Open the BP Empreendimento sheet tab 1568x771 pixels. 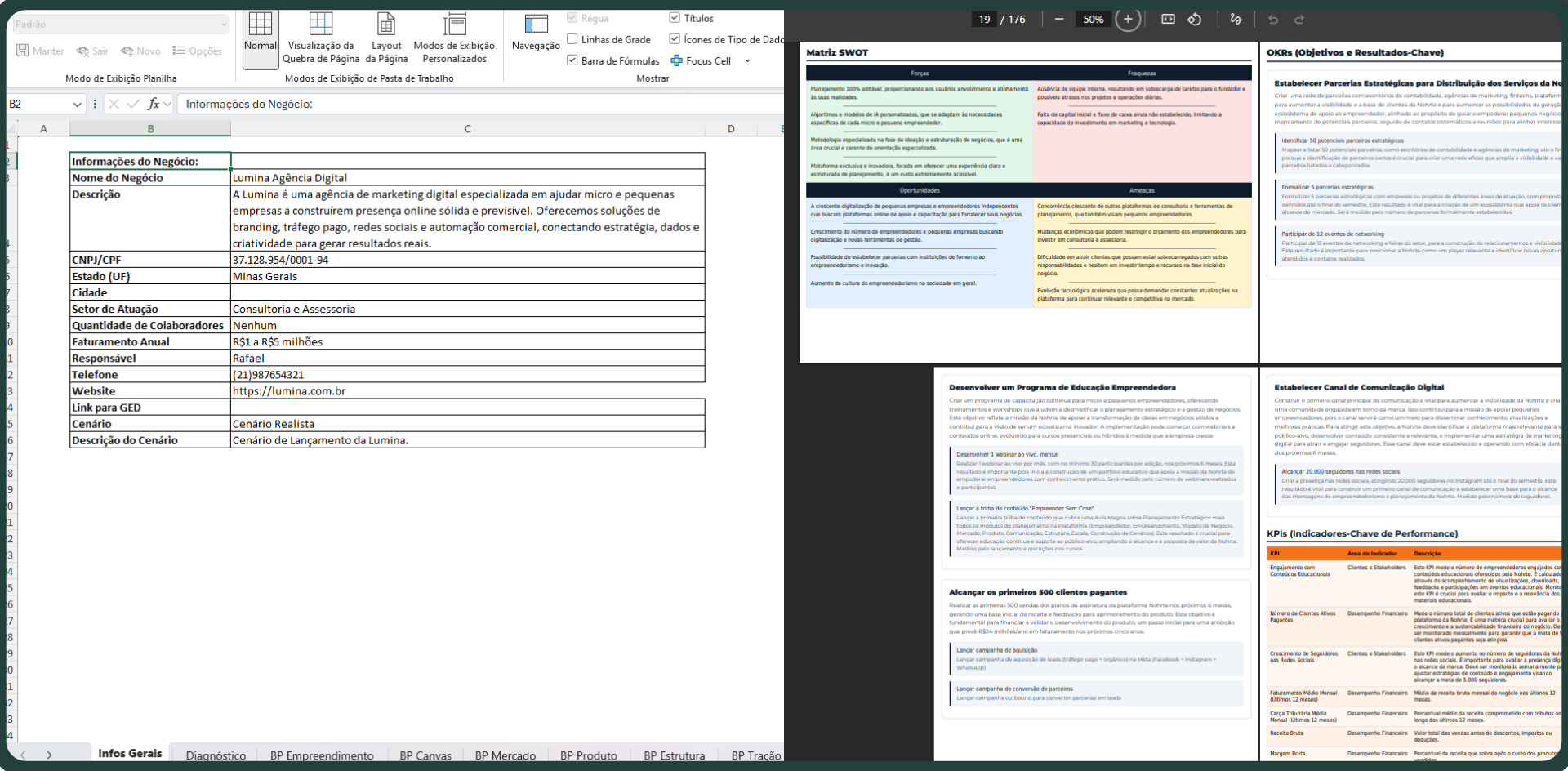[322, 755]
